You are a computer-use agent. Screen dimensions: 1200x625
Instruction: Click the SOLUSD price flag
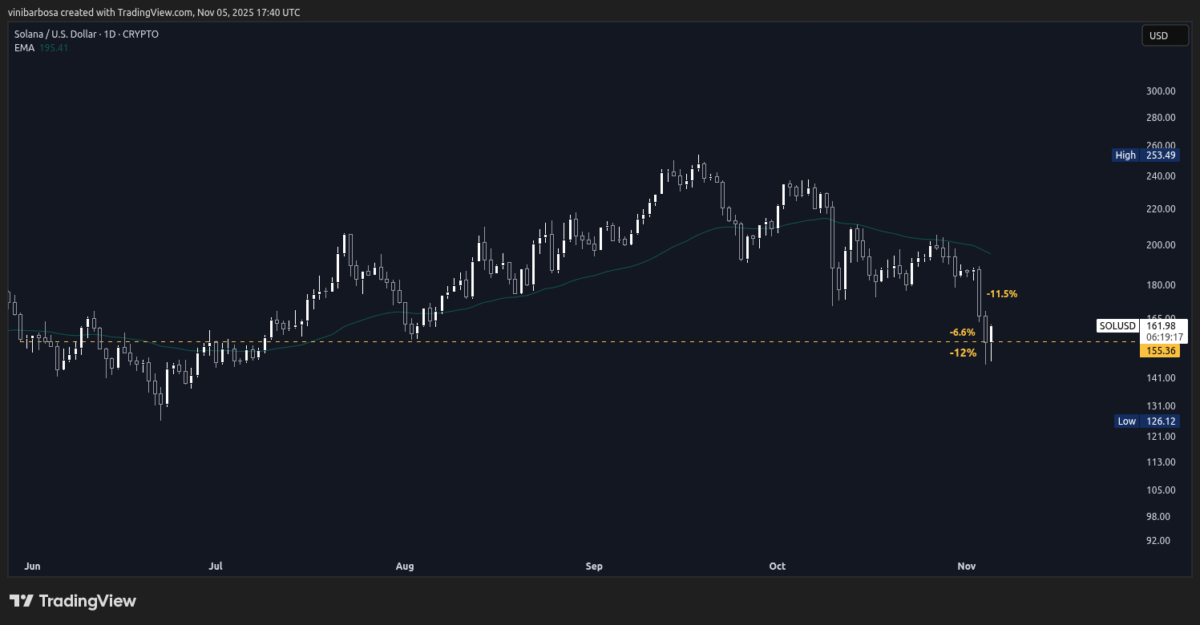(x=1117, y=325)
